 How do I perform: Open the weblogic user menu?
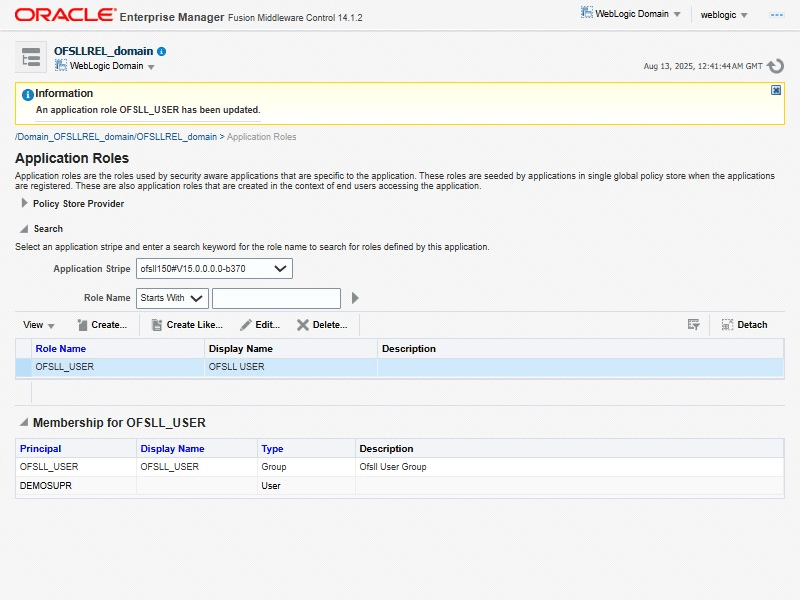(724, 15)
